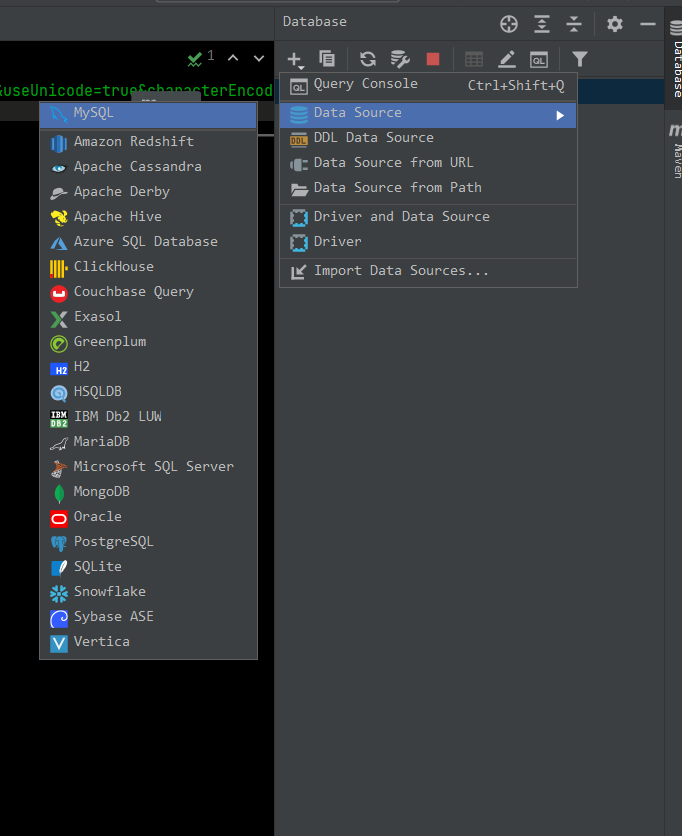Expand the Data Source submenu
Viewport: 682px width, 836px height.
click(x=428, y=114)
